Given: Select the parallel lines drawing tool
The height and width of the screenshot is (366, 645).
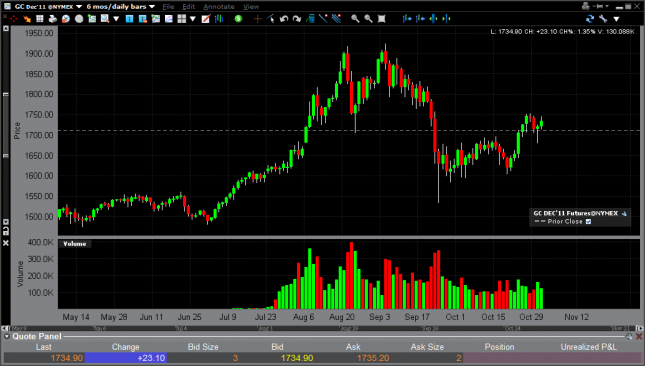Looking at the screenshot, I should [x=336, y=19].
